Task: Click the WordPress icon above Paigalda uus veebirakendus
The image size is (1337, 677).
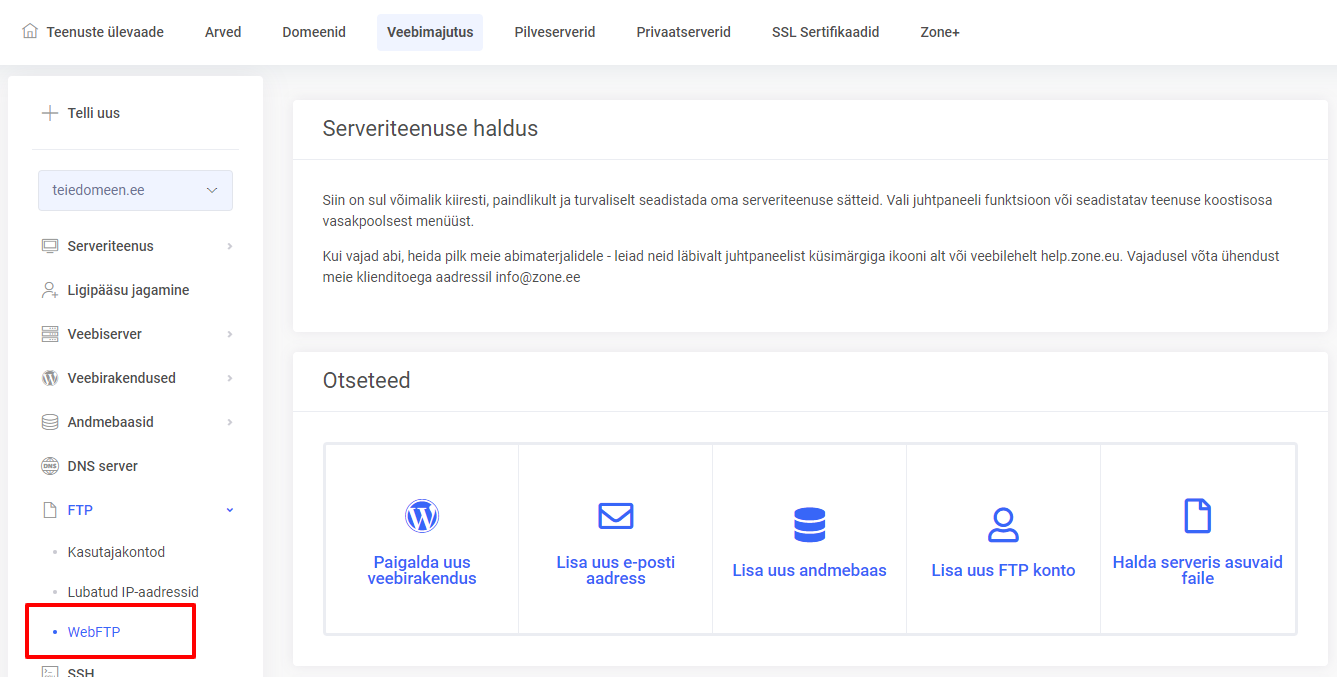Action: pyautogui.click(x=422, y=515)
